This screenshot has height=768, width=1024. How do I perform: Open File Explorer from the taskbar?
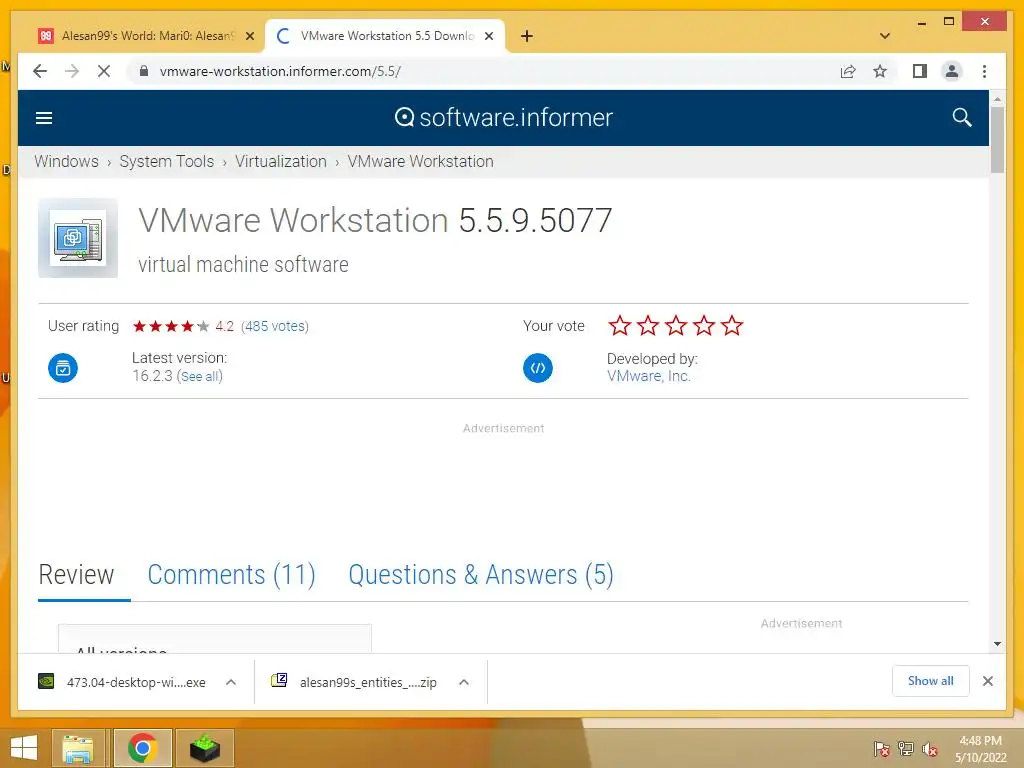coord(78,748)
